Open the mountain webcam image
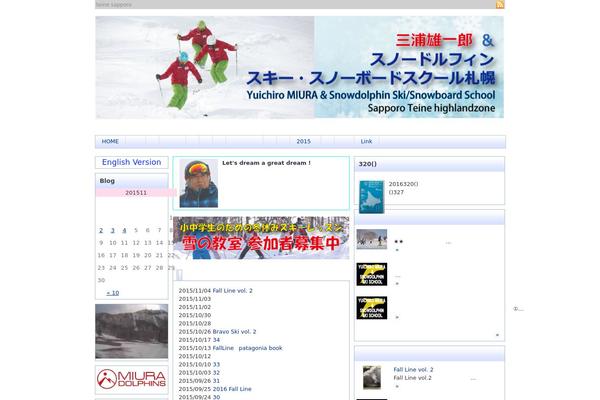The image size is (600, 400). pos(132,331)
